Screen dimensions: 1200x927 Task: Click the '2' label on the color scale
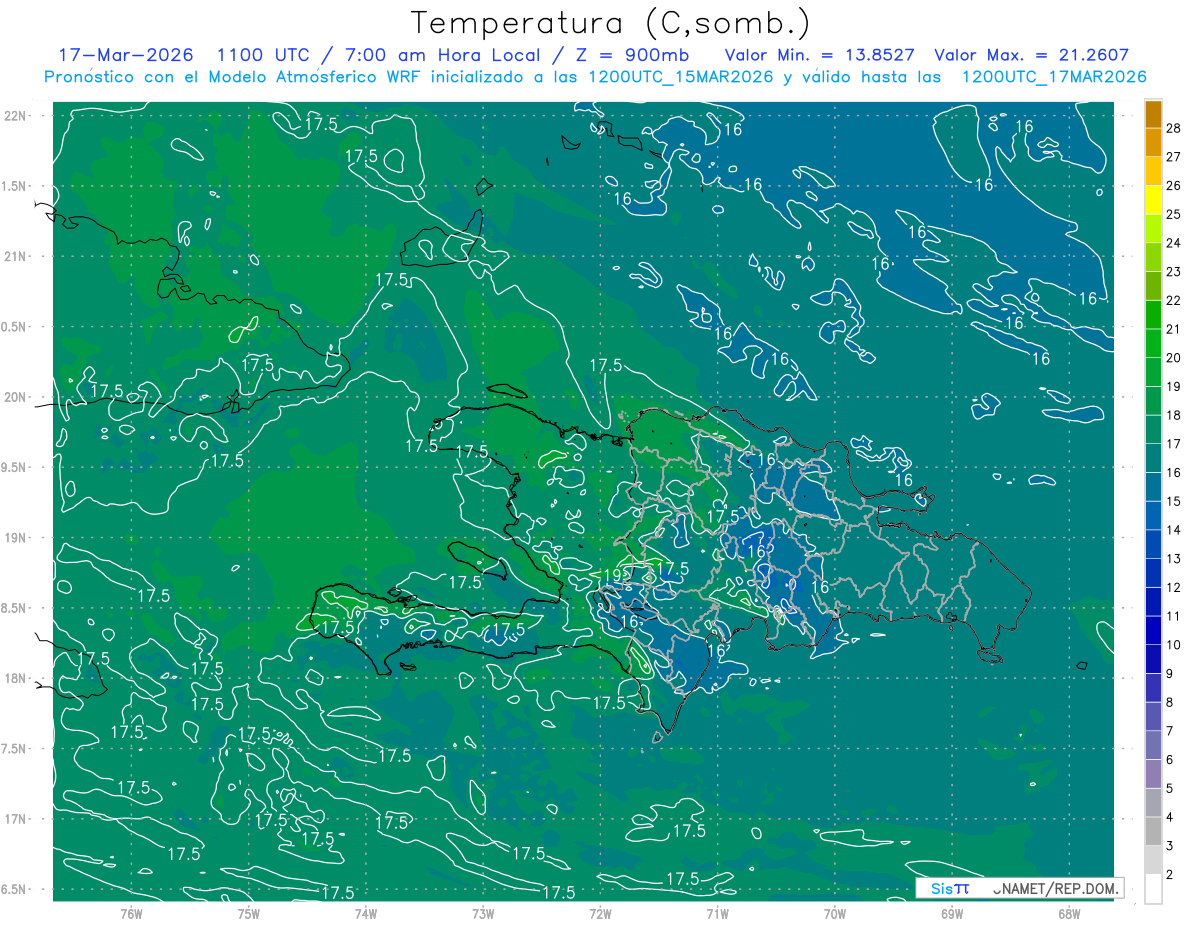(1171, 875)
